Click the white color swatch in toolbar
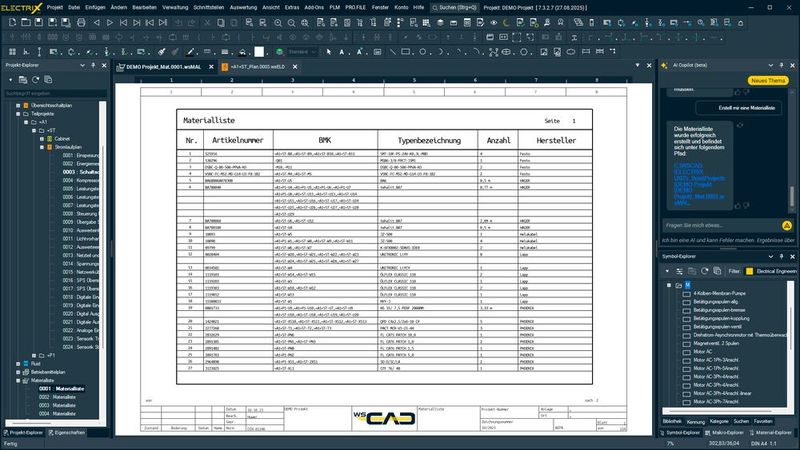 tap(259, 52)
